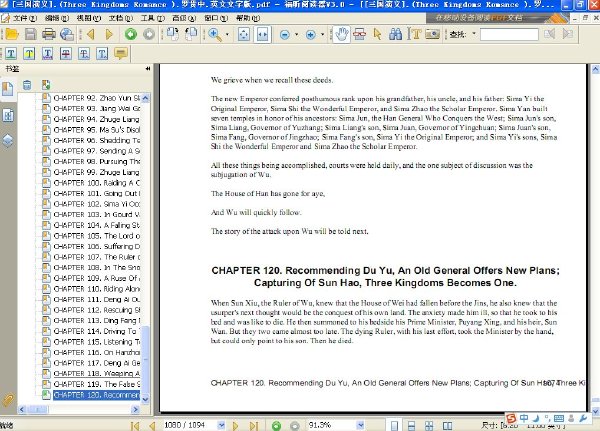Click the Open file folder icon

(12, 34)
